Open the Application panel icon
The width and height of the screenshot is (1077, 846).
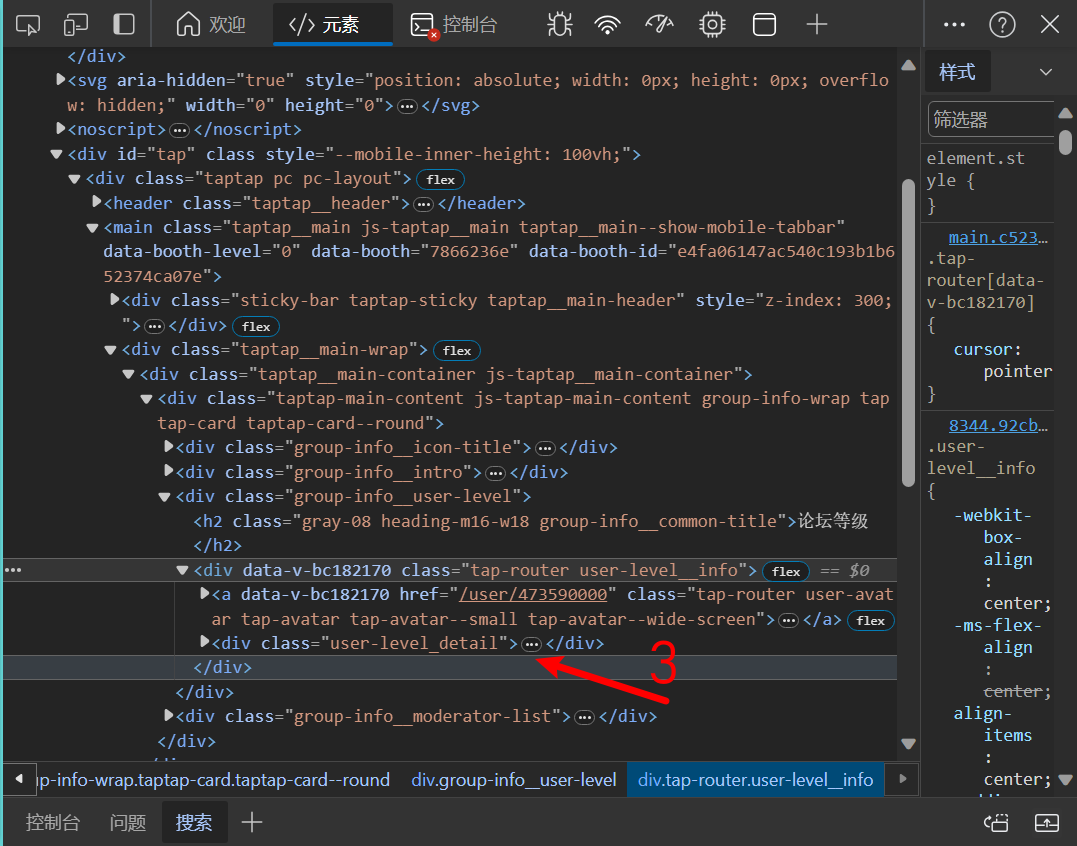pyautogui.click(x=764, y=25)
